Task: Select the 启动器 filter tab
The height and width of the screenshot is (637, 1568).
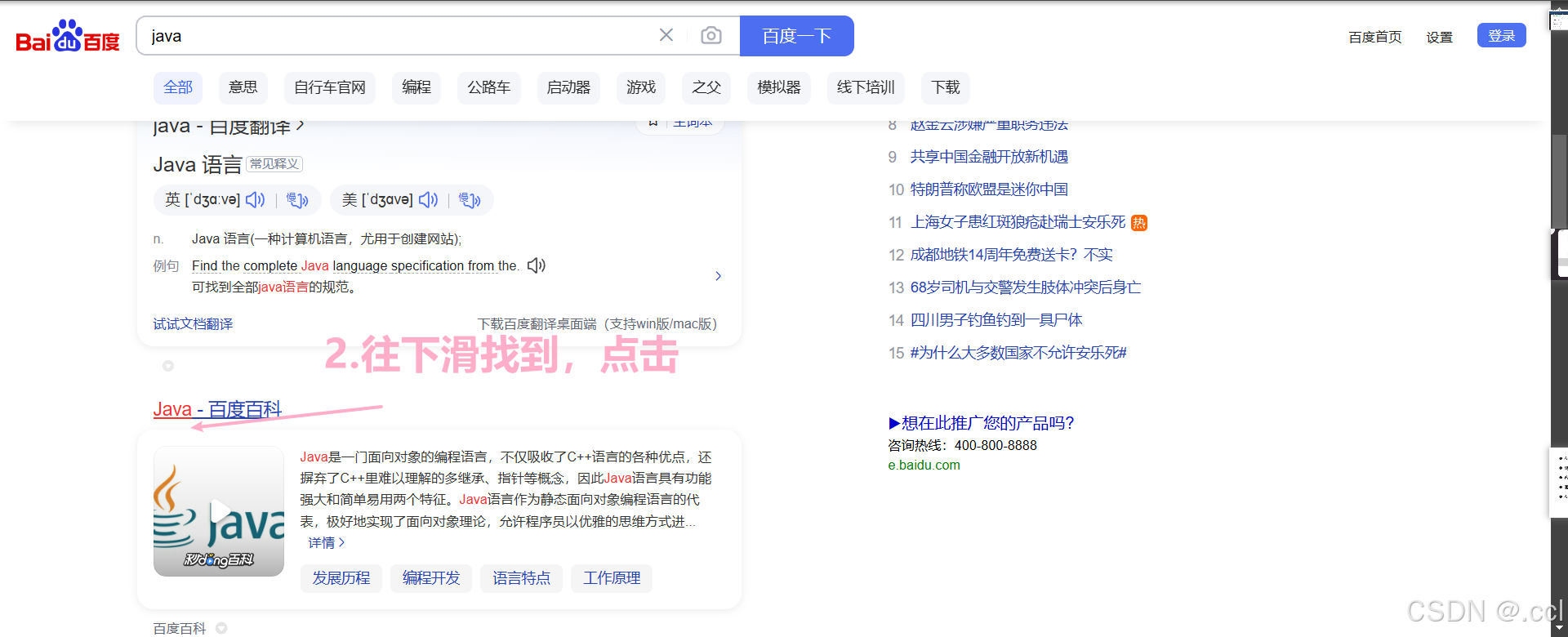Action: (568, 87)
